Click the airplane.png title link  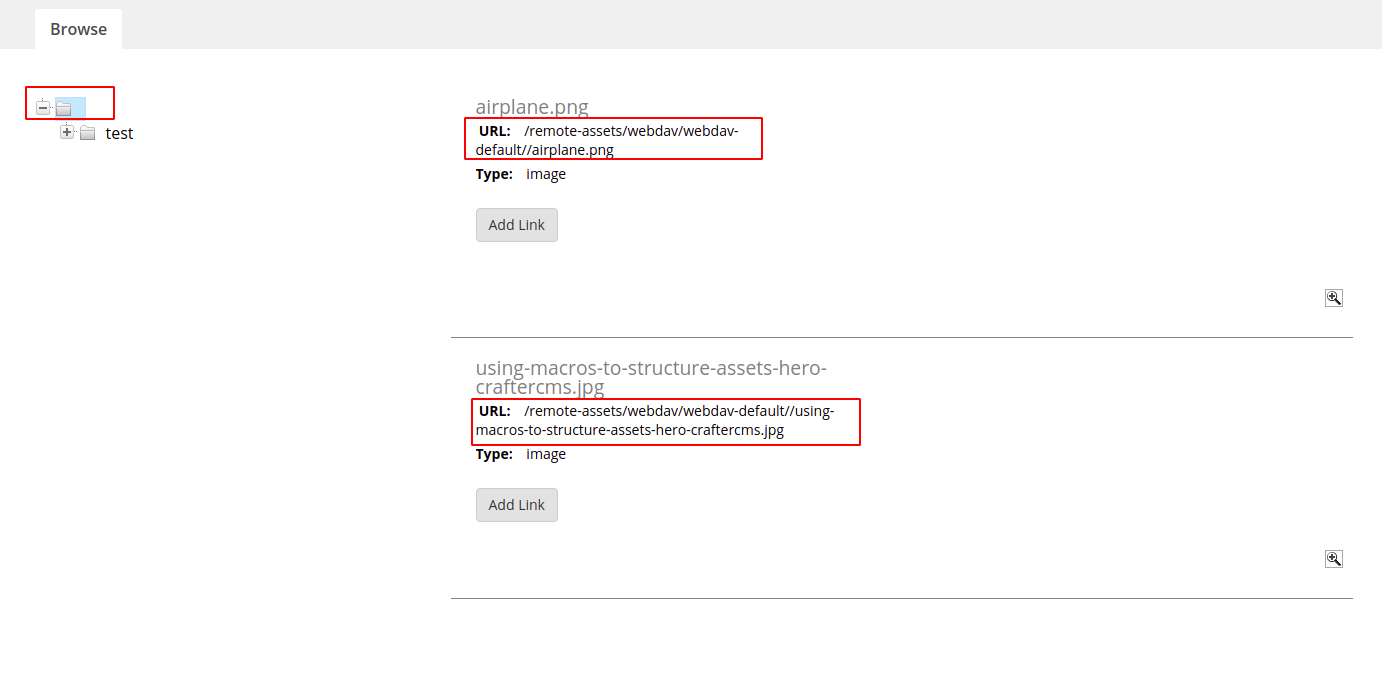tap(531, 106)
